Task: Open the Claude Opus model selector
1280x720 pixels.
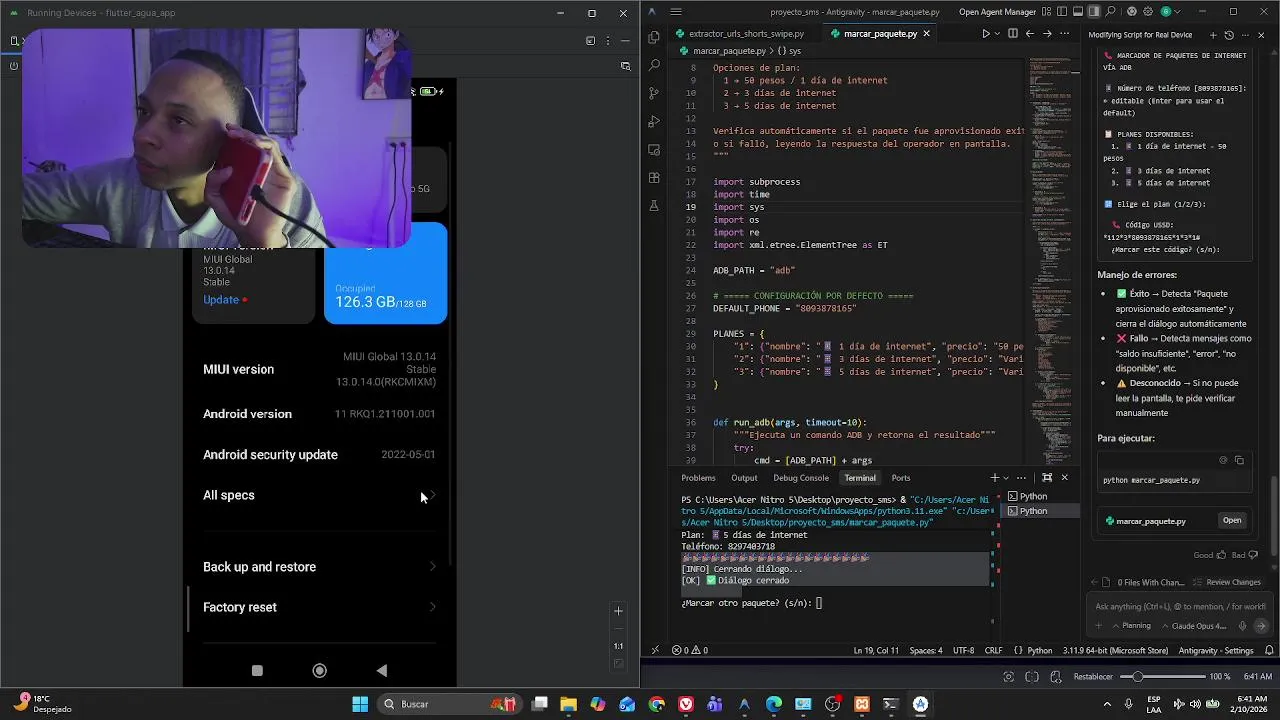Action: point(1194,626)
